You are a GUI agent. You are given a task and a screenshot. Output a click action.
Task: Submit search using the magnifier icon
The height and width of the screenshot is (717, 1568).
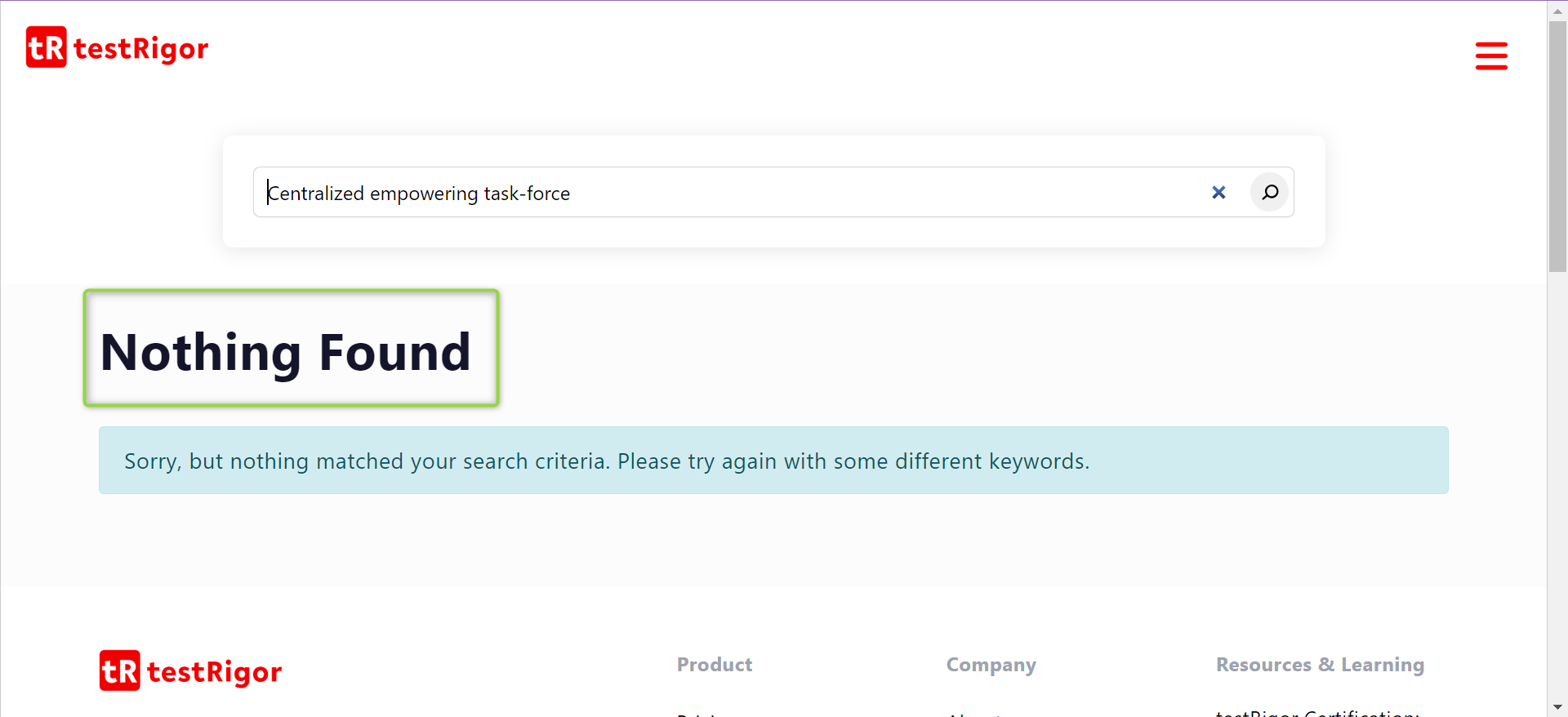pyautogui.click(x=1269, y=193)
